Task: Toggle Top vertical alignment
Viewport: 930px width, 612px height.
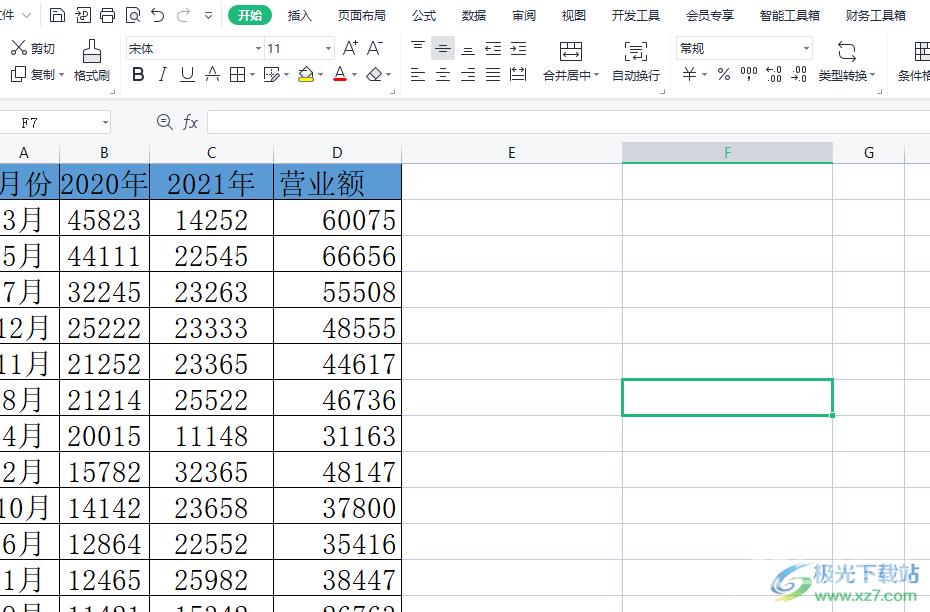Action: tap(418, 48)
